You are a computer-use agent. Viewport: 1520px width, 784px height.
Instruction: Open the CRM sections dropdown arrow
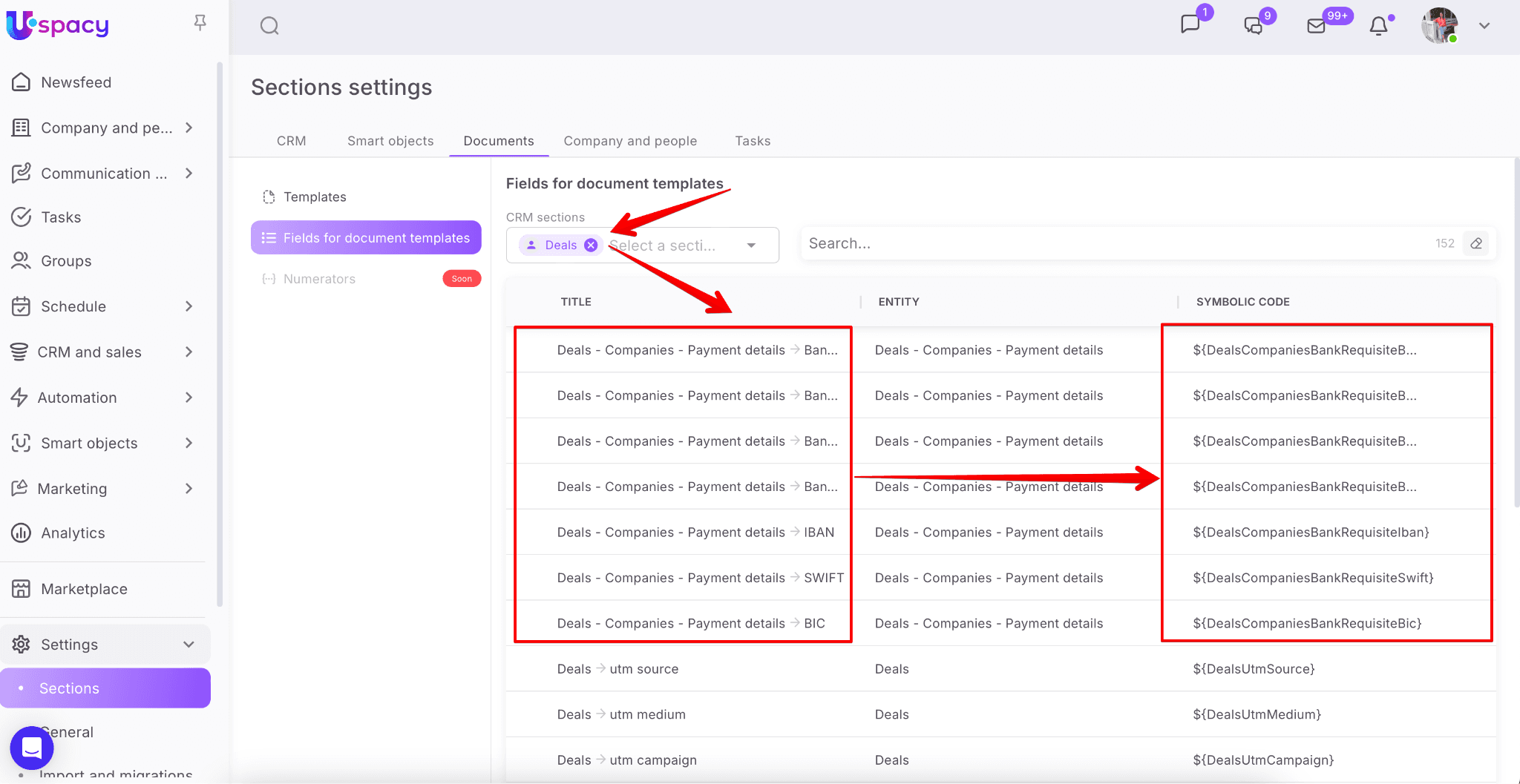(x=751, y=246)
